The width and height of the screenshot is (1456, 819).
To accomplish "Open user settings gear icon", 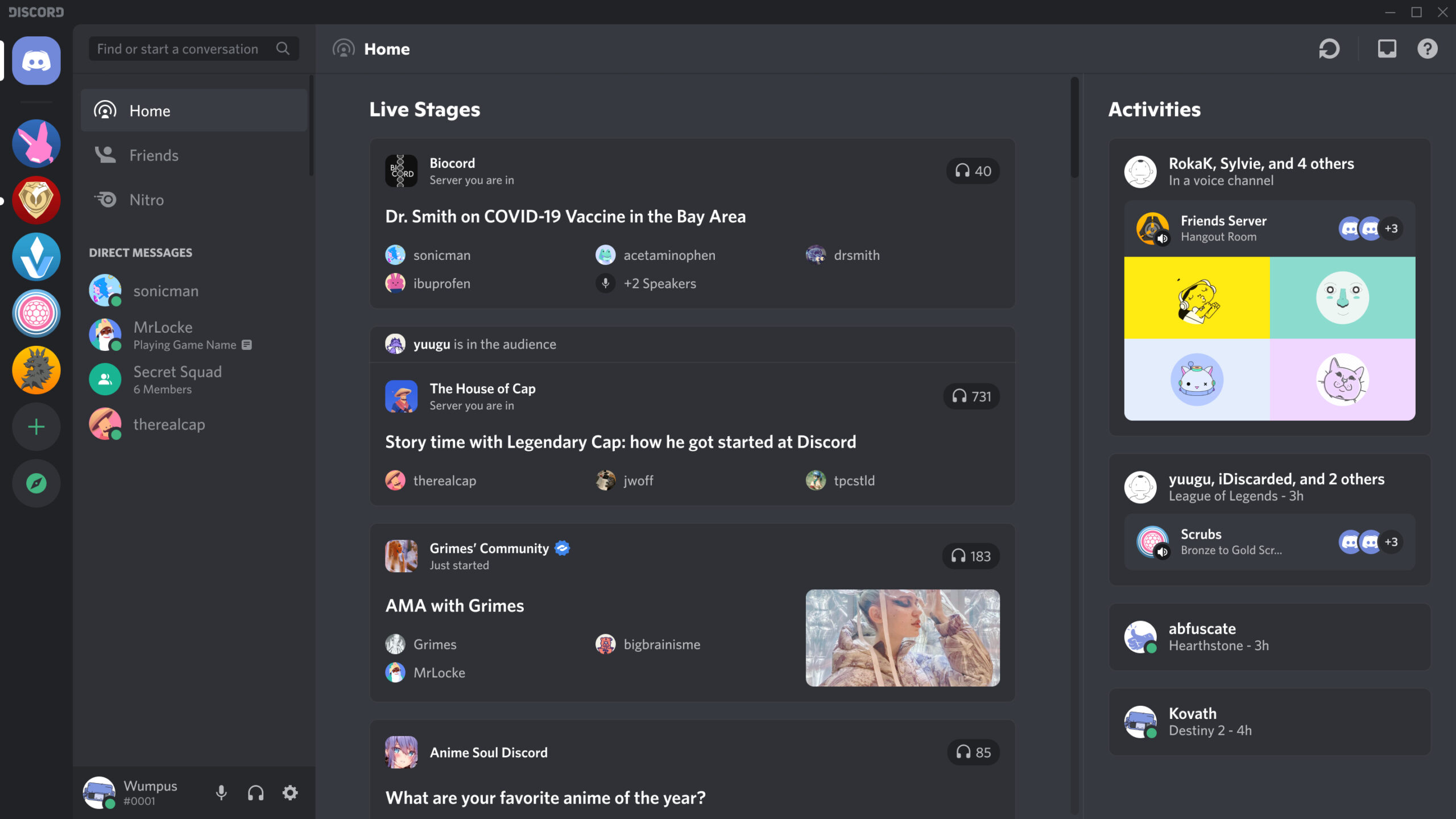I will 290,792.
